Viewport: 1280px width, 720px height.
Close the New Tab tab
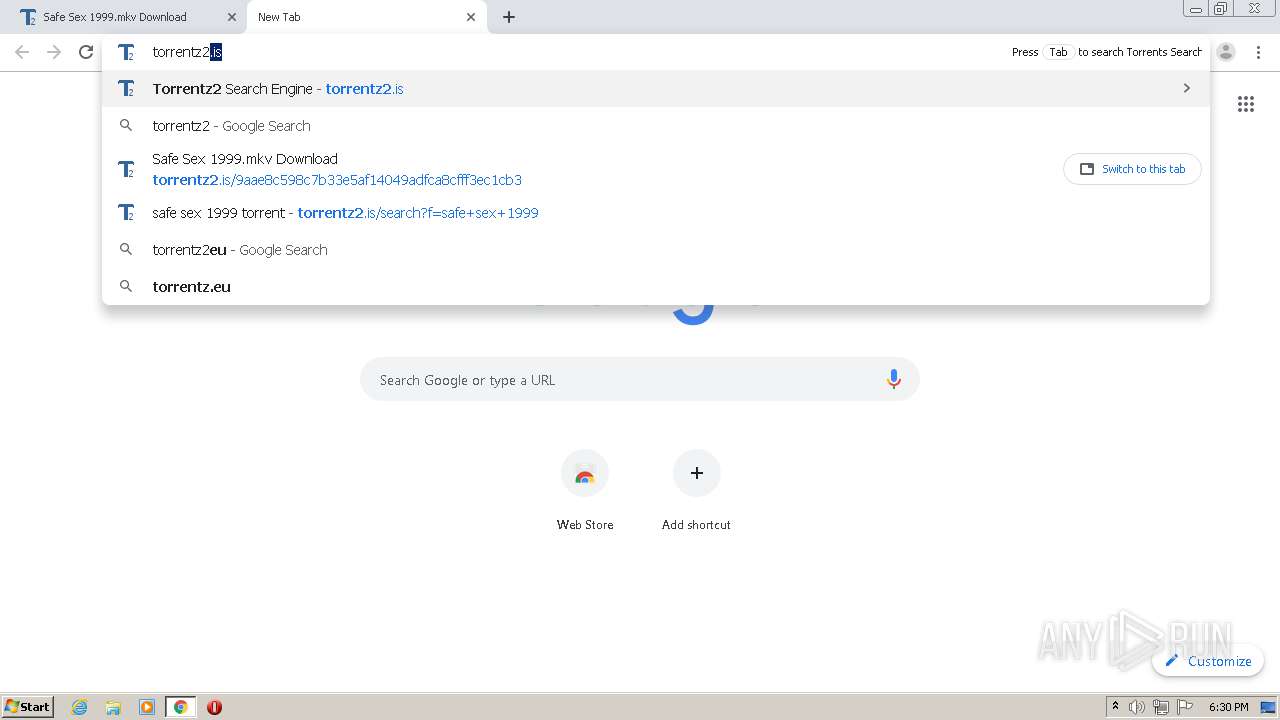pos(471,17)
